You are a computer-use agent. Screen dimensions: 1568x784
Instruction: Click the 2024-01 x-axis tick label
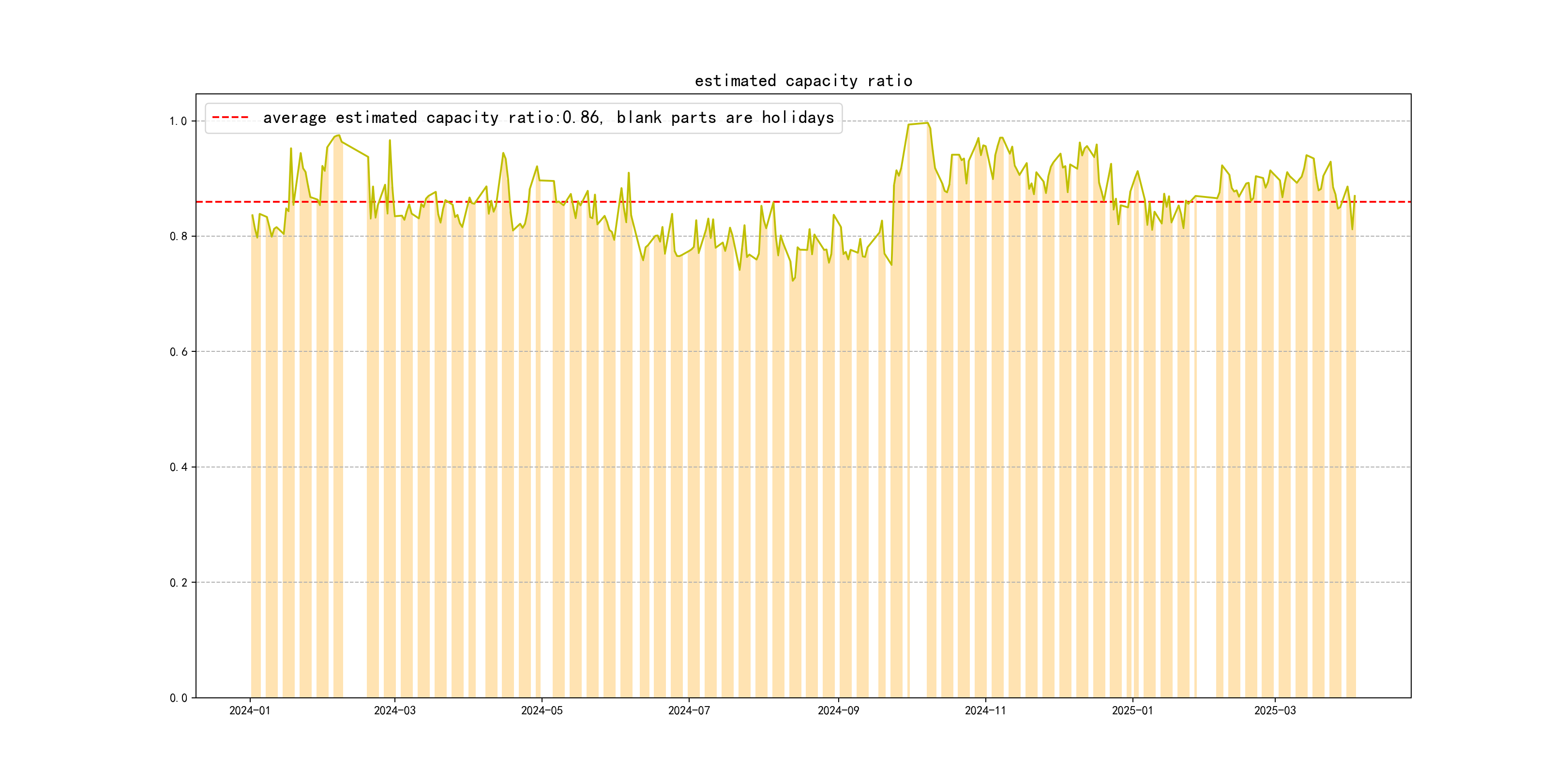click(x=250, y=710)
